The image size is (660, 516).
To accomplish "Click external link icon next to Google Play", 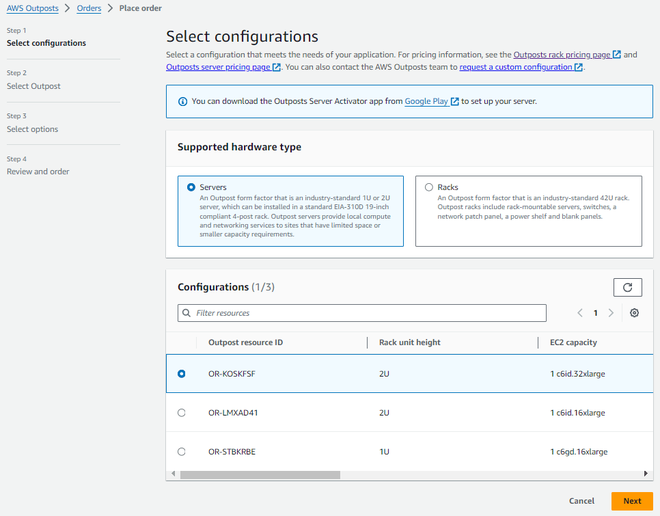I will click(x=455, y=101).
